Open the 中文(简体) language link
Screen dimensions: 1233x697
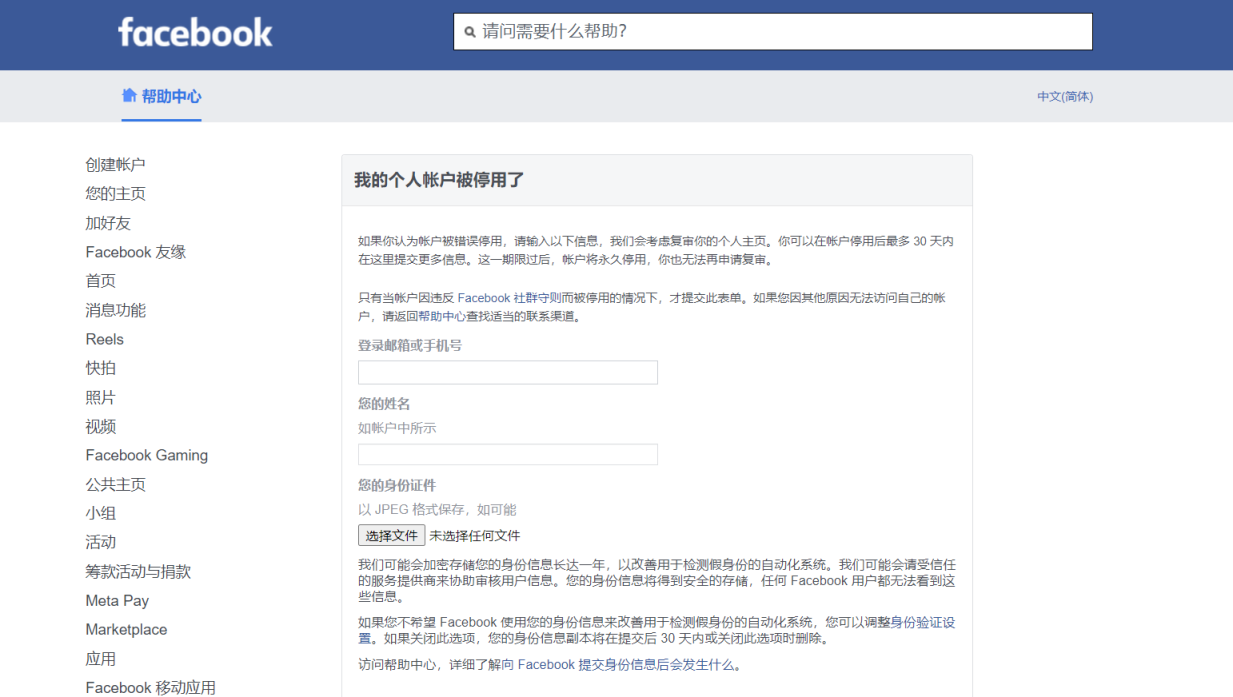(1065, 96)
